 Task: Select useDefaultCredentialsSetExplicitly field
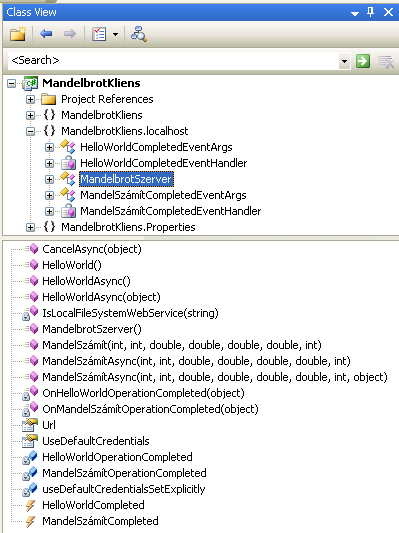[124, 489]
